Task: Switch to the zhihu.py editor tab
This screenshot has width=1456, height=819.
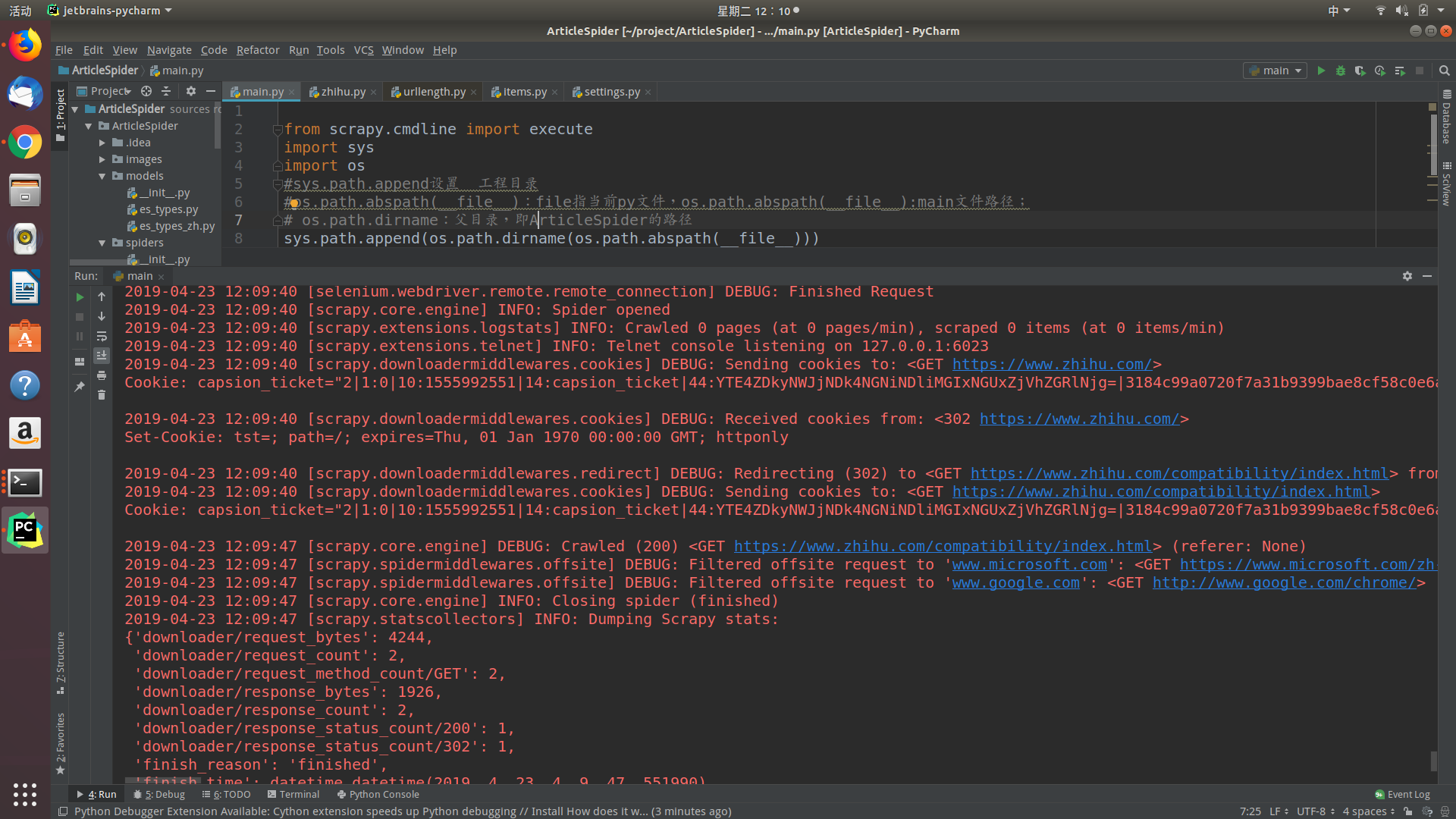Action: 342,92
